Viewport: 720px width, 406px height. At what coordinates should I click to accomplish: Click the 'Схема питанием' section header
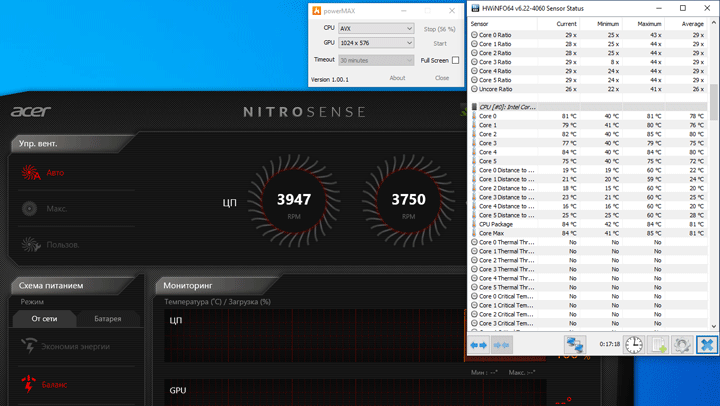69,285
